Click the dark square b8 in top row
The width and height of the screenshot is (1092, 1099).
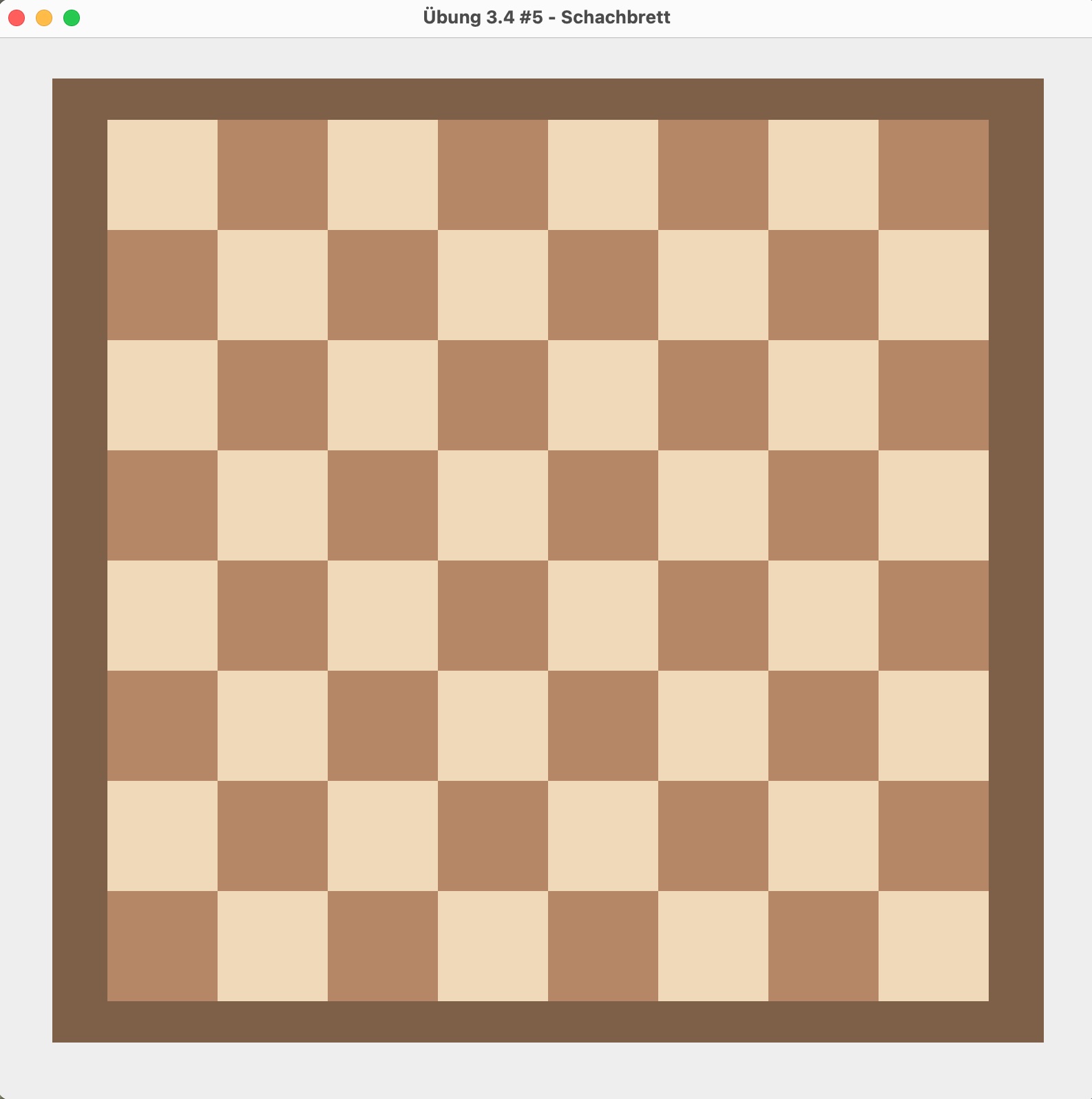(273, 175)
